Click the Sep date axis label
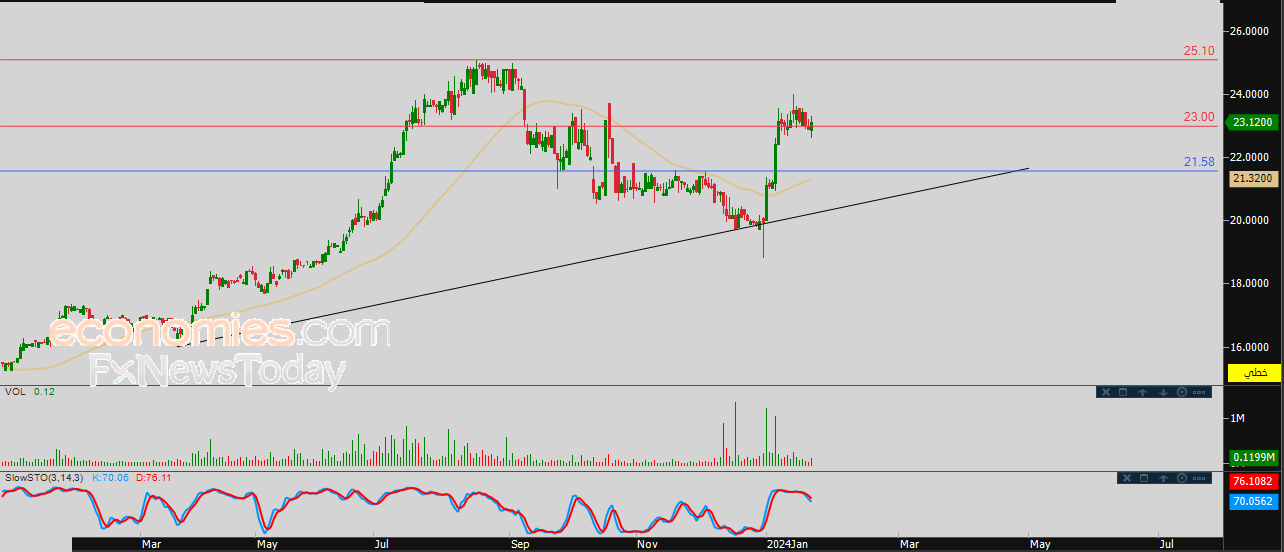The height and width of the screenshot is (552, 1284). (x=519, y=544)
